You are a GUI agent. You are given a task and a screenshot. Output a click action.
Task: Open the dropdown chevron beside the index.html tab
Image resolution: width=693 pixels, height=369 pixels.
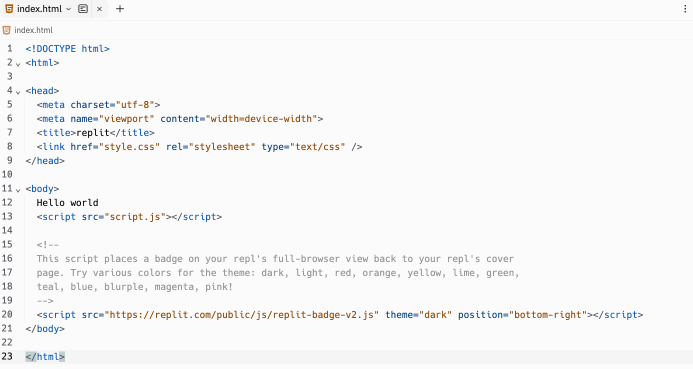[x=69, y=9]
